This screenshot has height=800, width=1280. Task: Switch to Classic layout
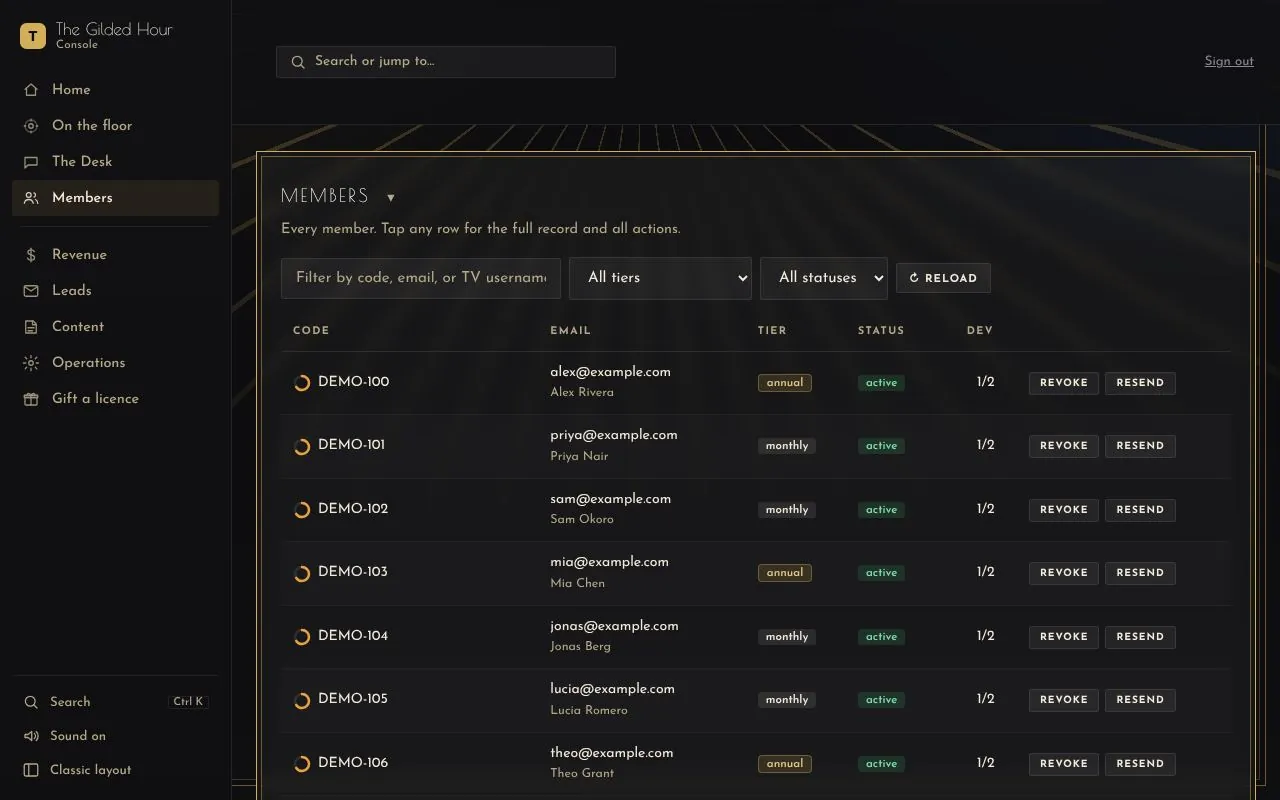115,770
